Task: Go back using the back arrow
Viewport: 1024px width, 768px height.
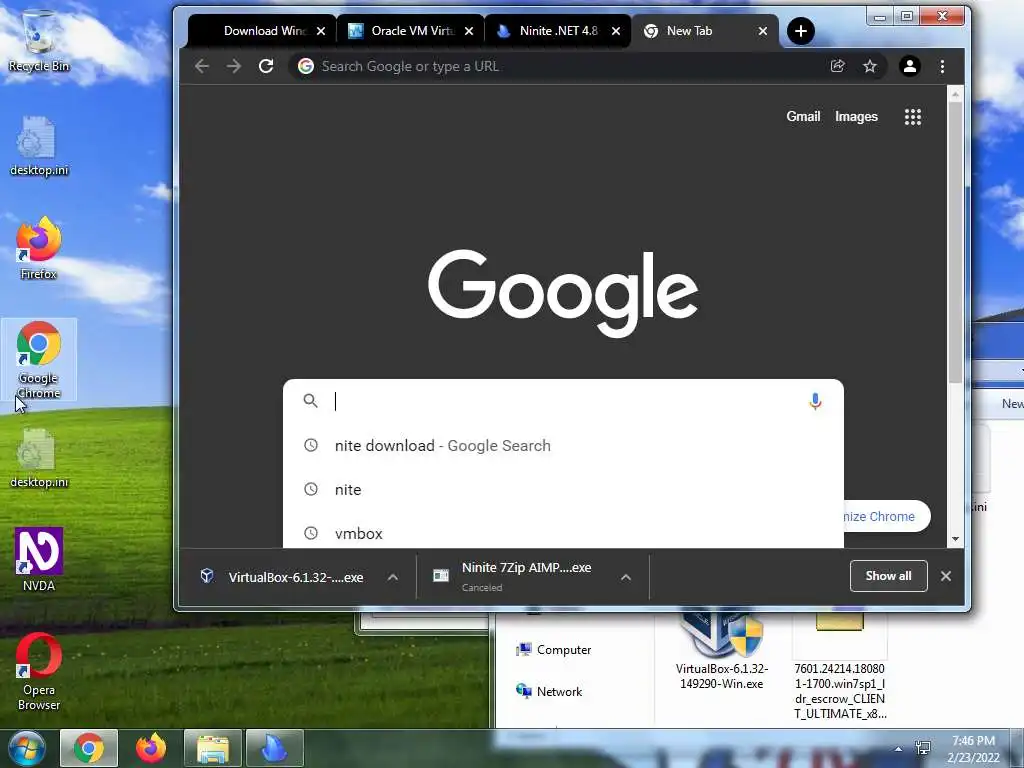Action: pos(202,66)
